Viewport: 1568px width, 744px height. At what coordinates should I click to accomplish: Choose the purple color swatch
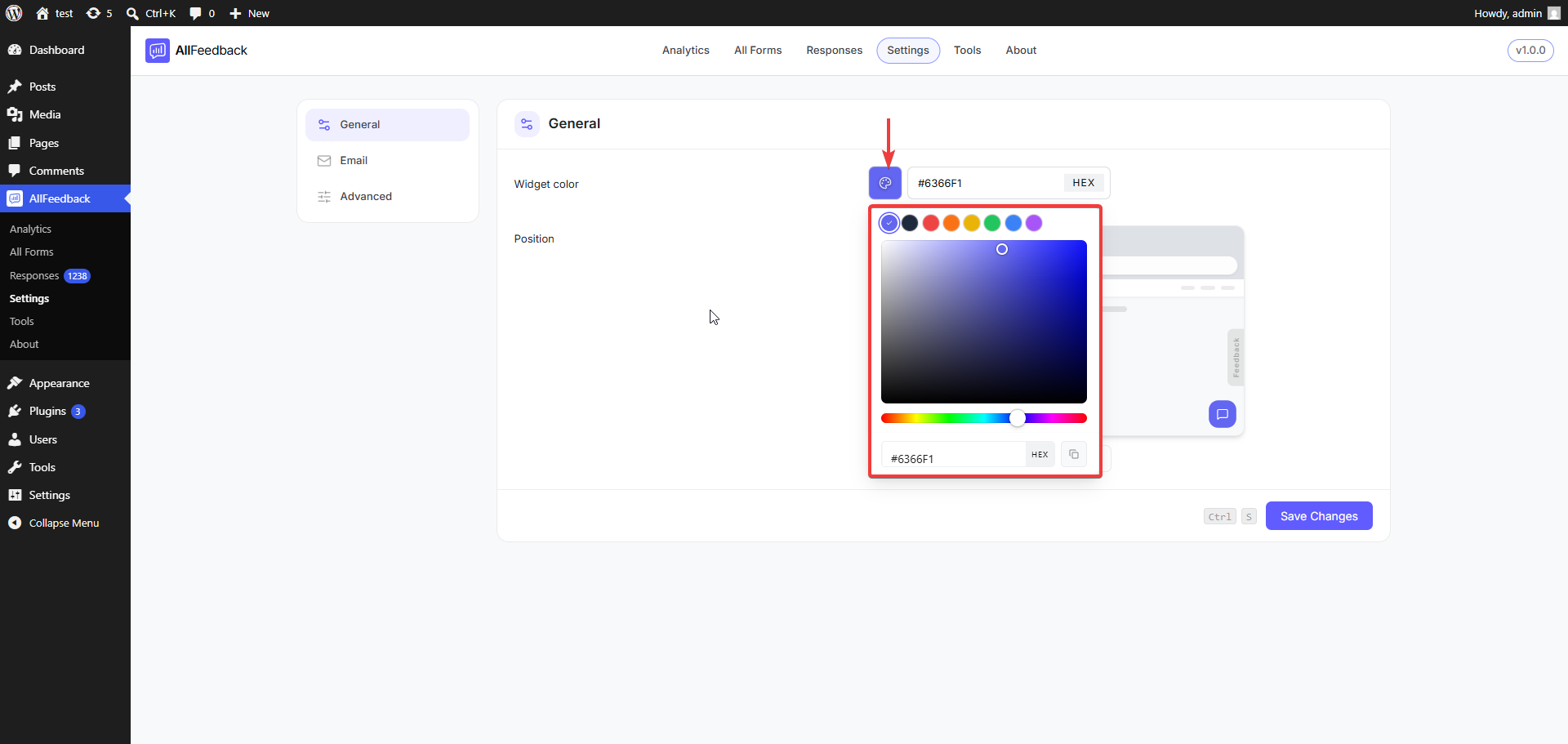tap(1034, 223)
